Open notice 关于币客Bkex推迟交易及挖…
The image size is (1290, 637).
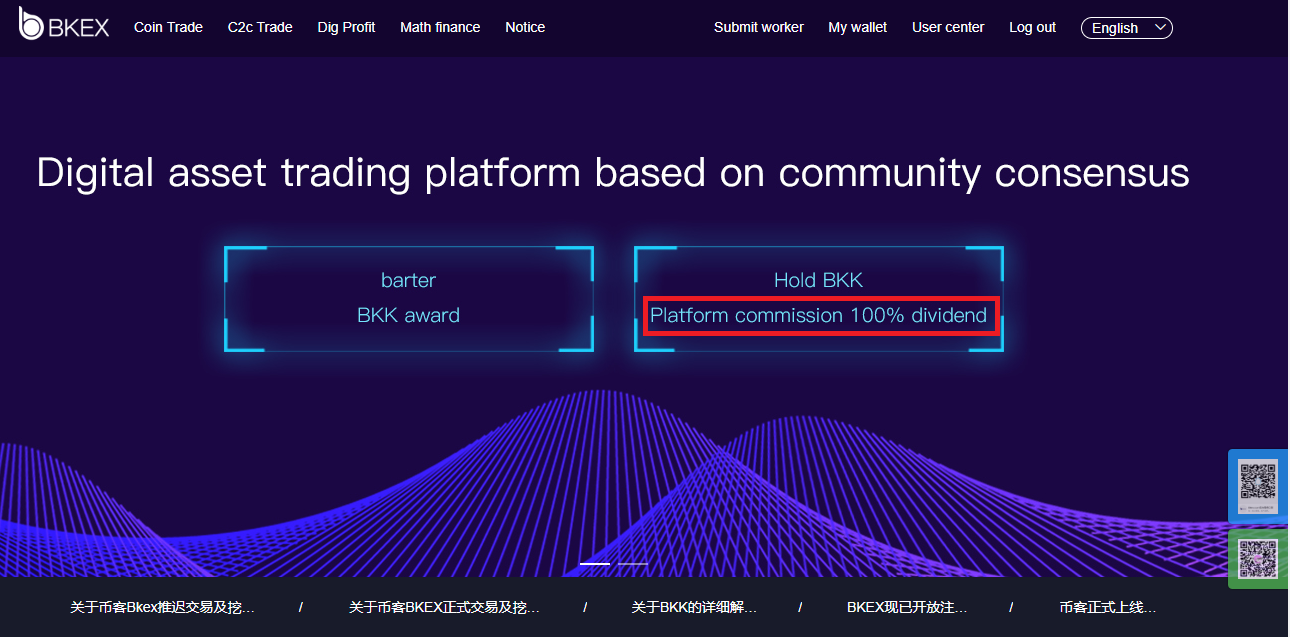coord(162,607)
